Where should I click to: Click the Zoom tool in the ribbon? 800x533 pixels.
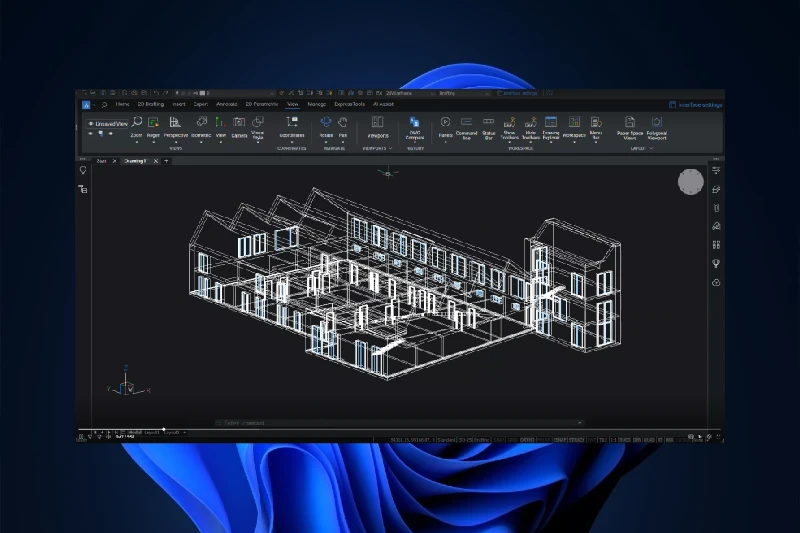(136, 125)
